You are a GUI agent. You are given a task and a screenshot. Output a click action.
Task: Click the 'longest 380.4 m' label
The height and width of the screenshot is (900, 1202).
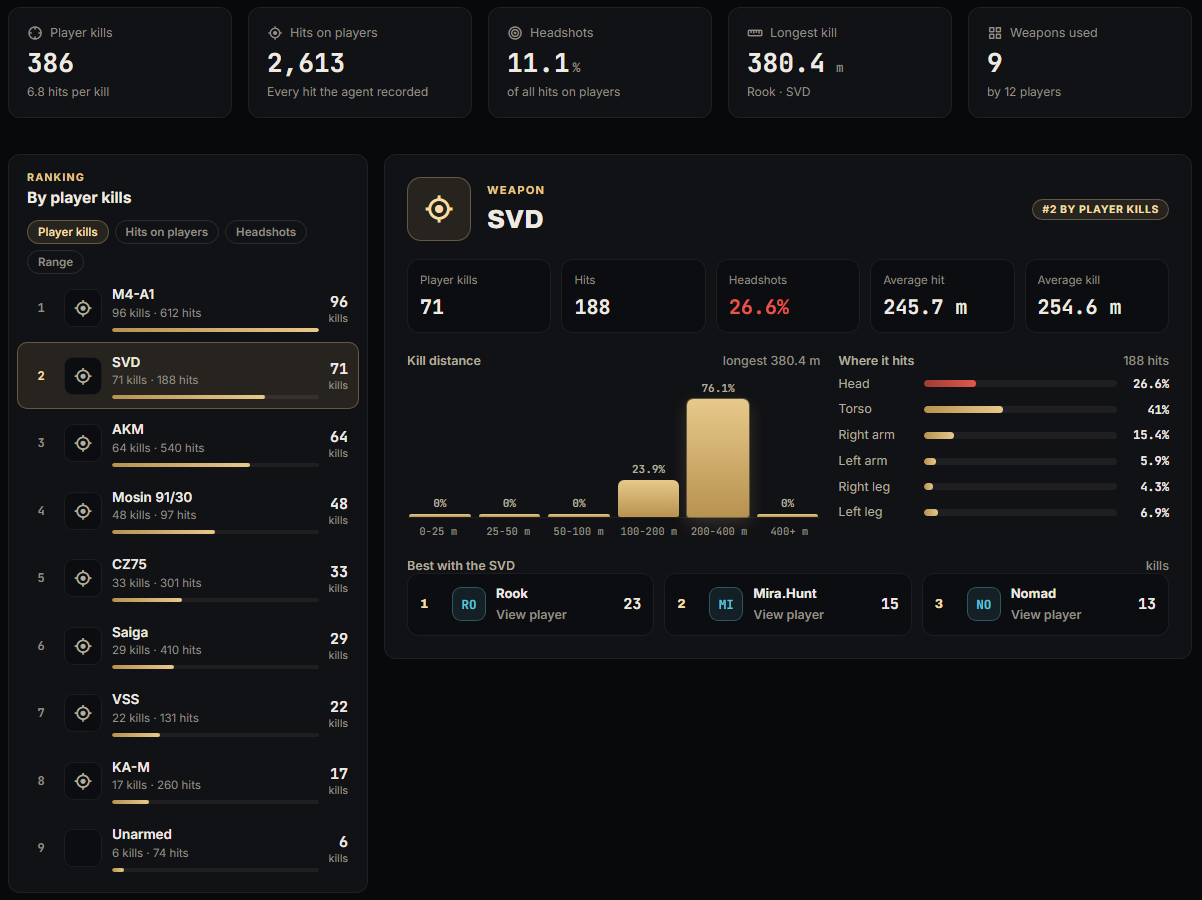(x=771, y=361)
